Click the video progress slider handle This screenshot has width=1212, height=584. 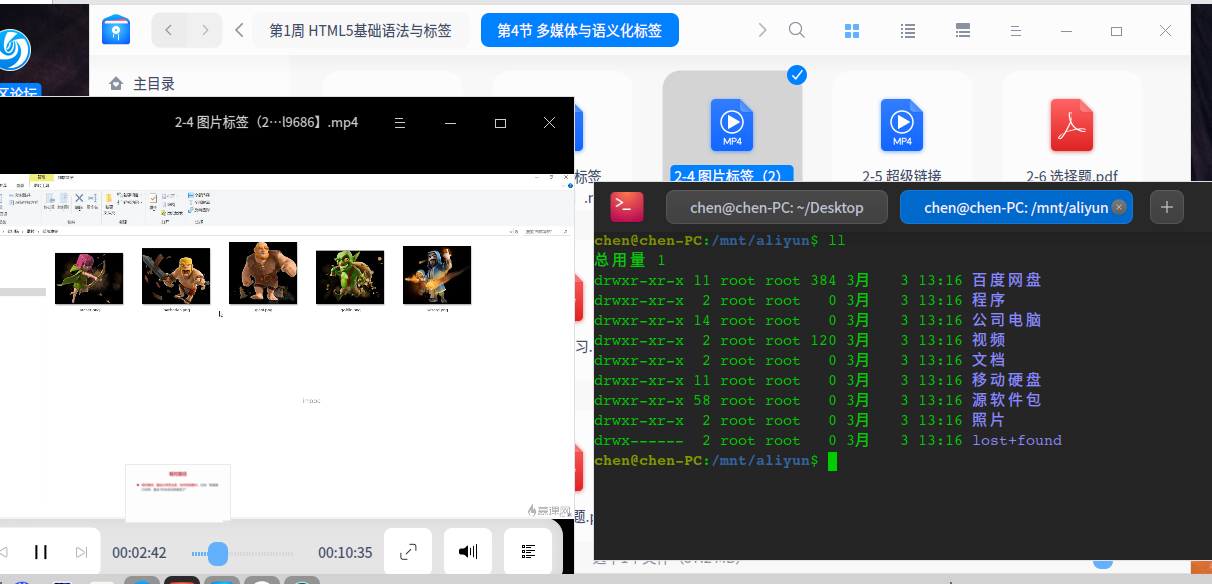coord(218,553)
